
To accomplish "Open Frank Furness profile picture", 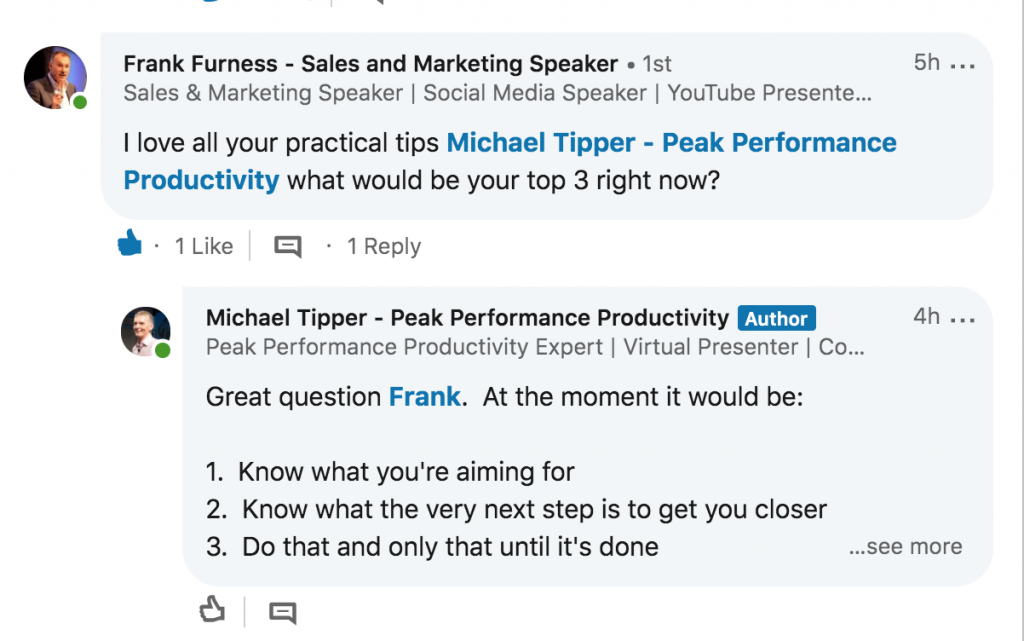I will 56,77.
